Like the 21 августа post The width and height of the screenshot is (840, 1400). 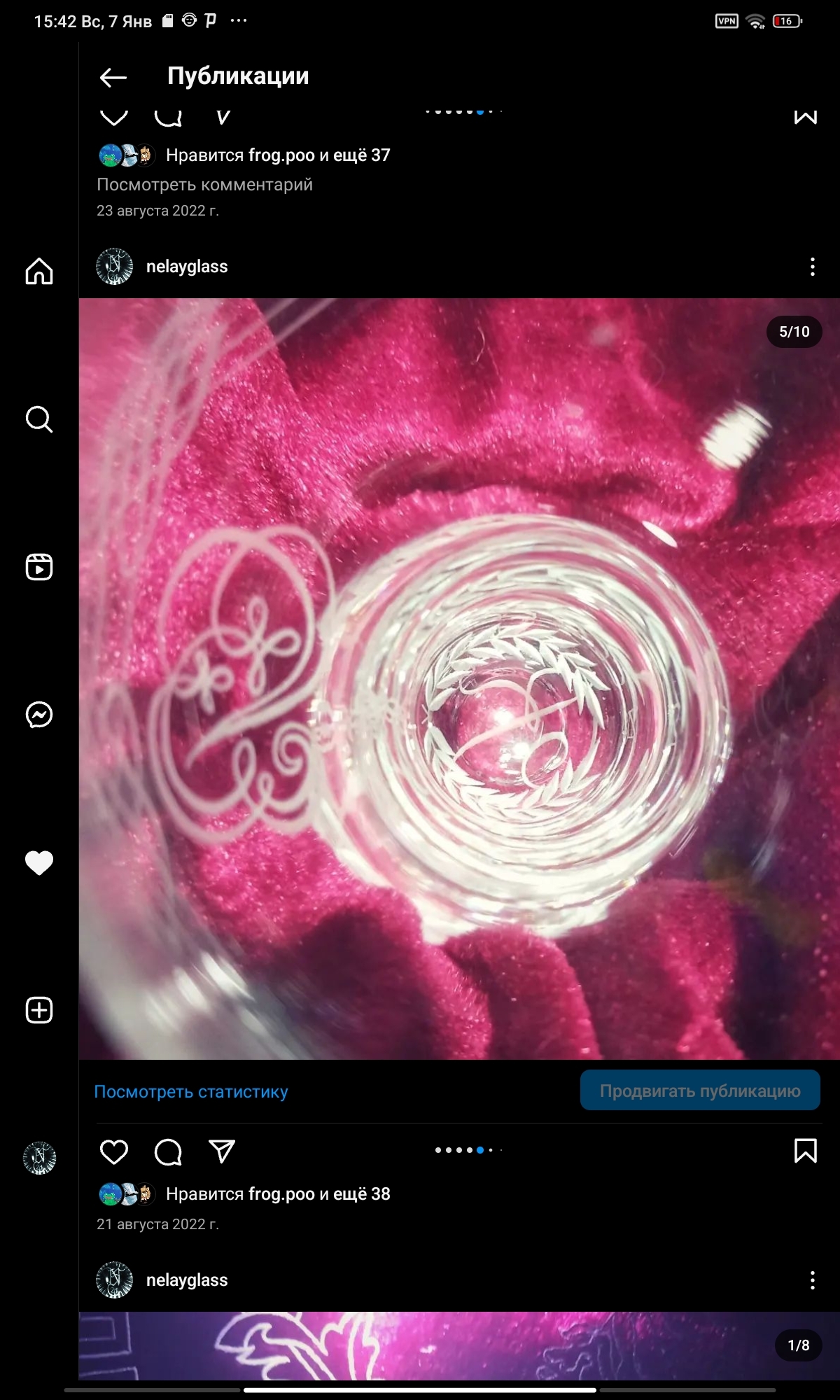(x=114, y=1151)
